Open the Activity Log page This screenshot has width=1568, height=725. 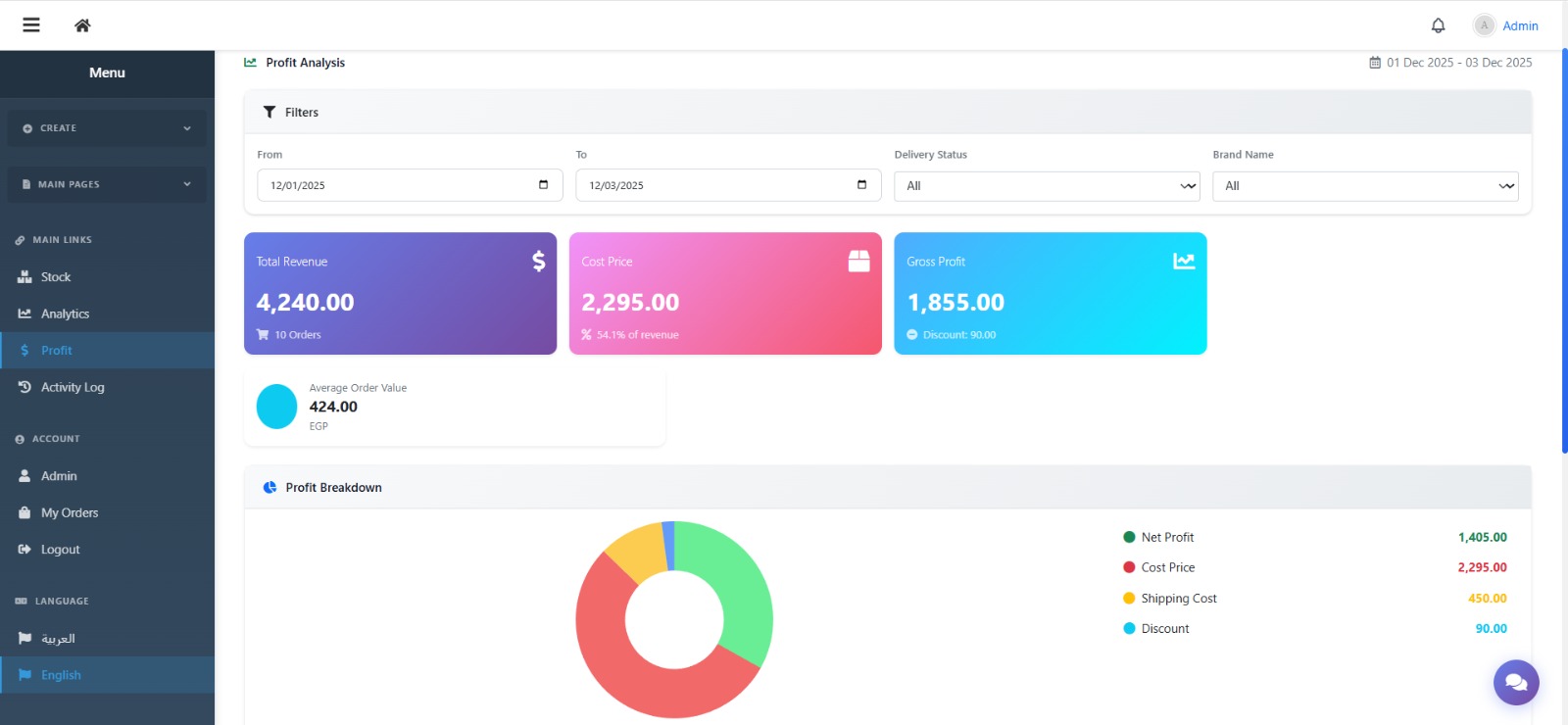[x=72, y=387]
